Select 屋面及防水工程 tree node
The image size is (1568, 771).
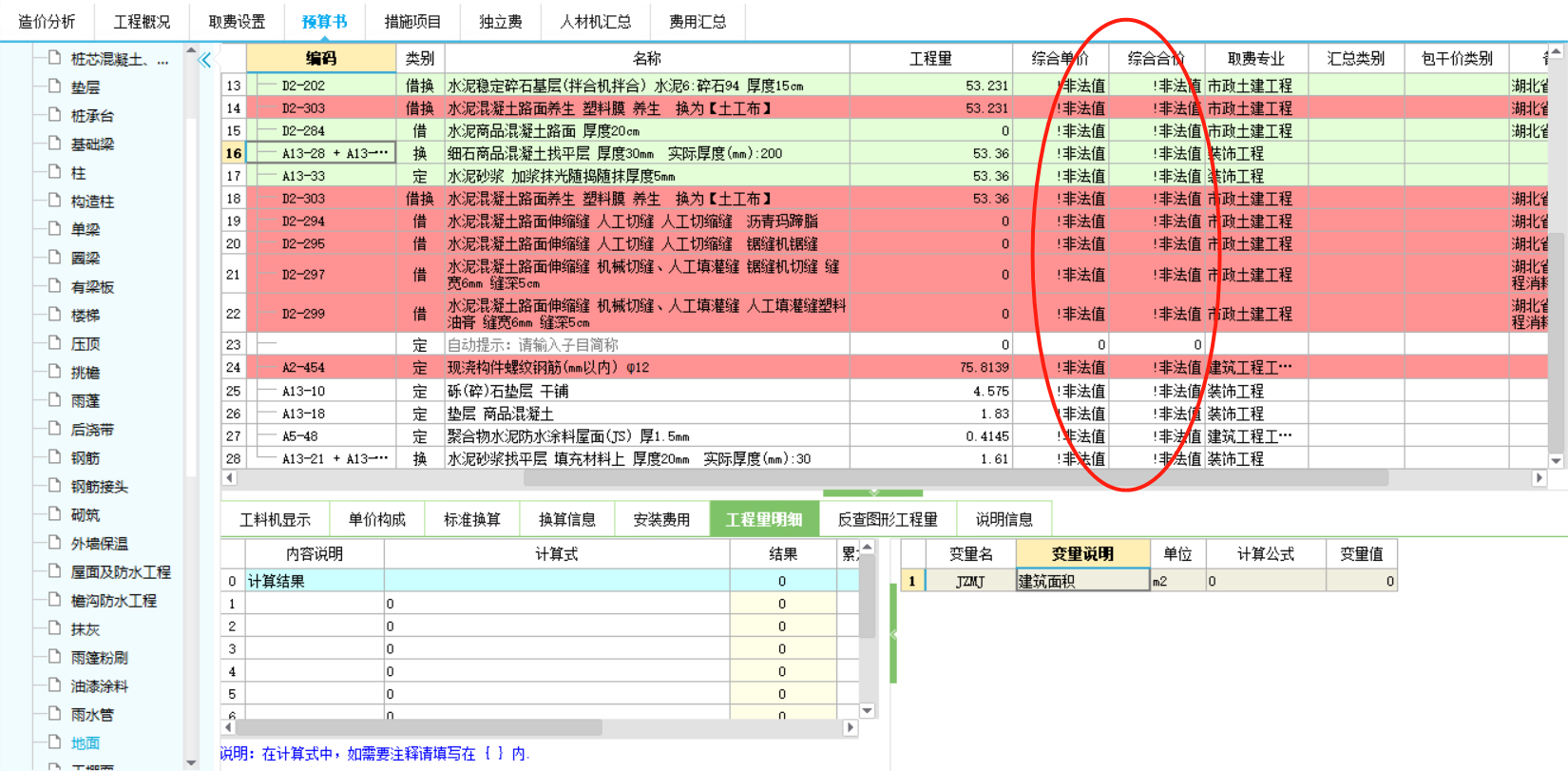coord(121,572)
